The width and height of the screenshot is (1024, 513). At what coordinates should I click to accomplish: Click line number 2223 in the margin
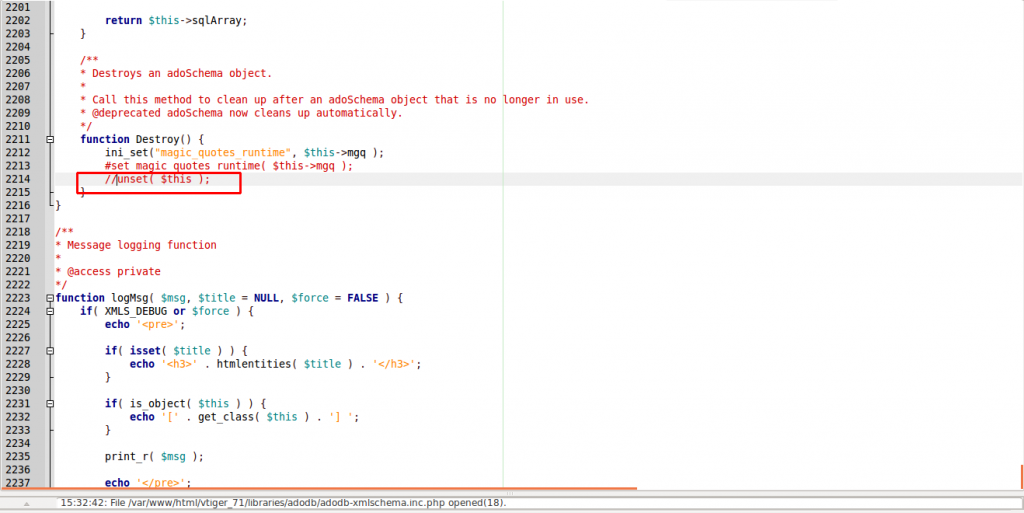tap(21, 298)
